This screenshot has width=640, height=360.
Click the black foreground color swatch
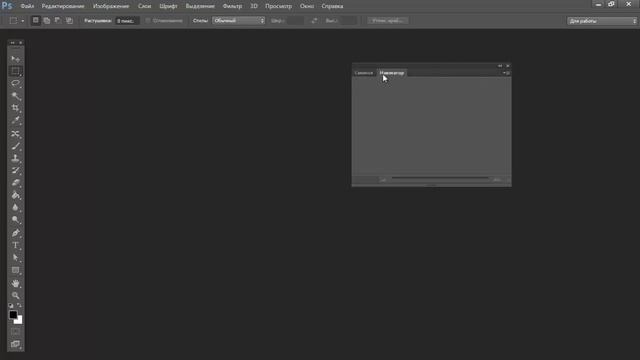point(12,314)
